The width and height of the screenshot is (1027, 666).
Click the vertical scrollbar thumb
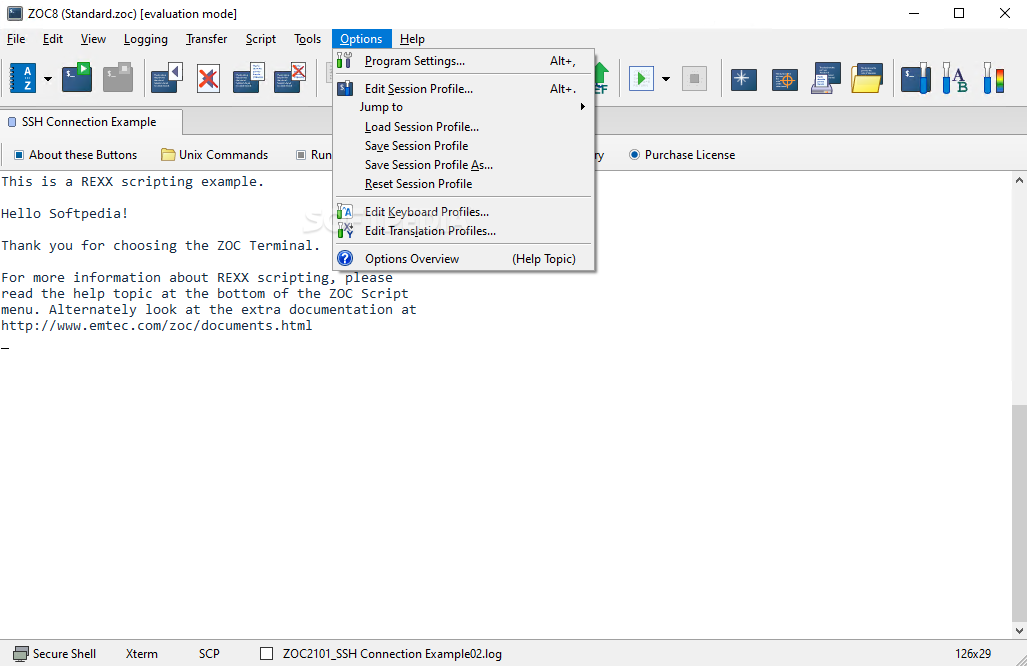(1019, 513)
